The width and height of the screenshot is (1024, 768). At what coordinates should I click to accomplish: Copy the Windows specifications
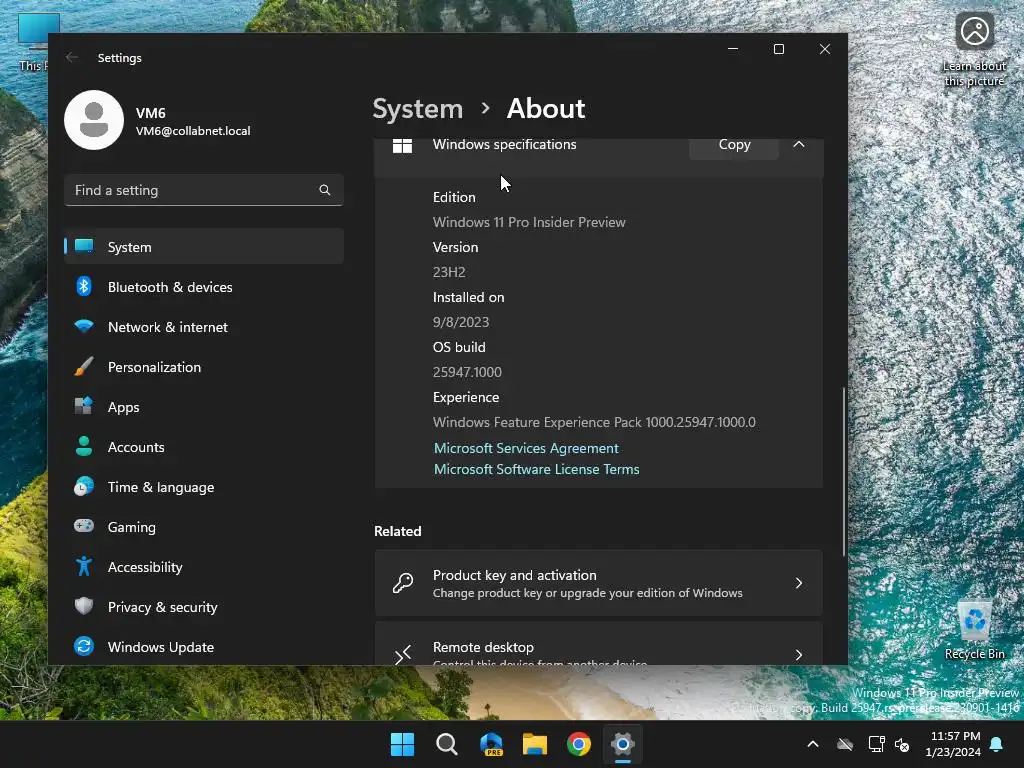[x=734, y=144]
